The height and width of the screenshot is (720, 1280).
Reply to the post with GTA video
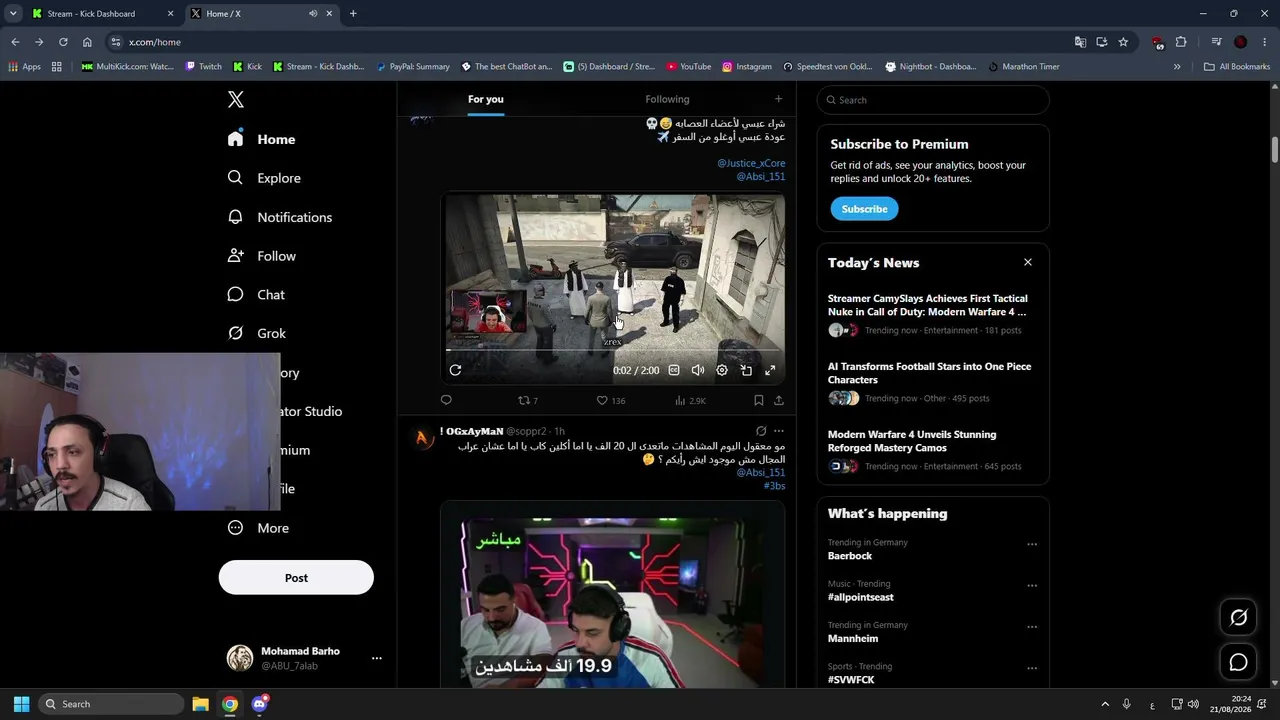[446, 400]
